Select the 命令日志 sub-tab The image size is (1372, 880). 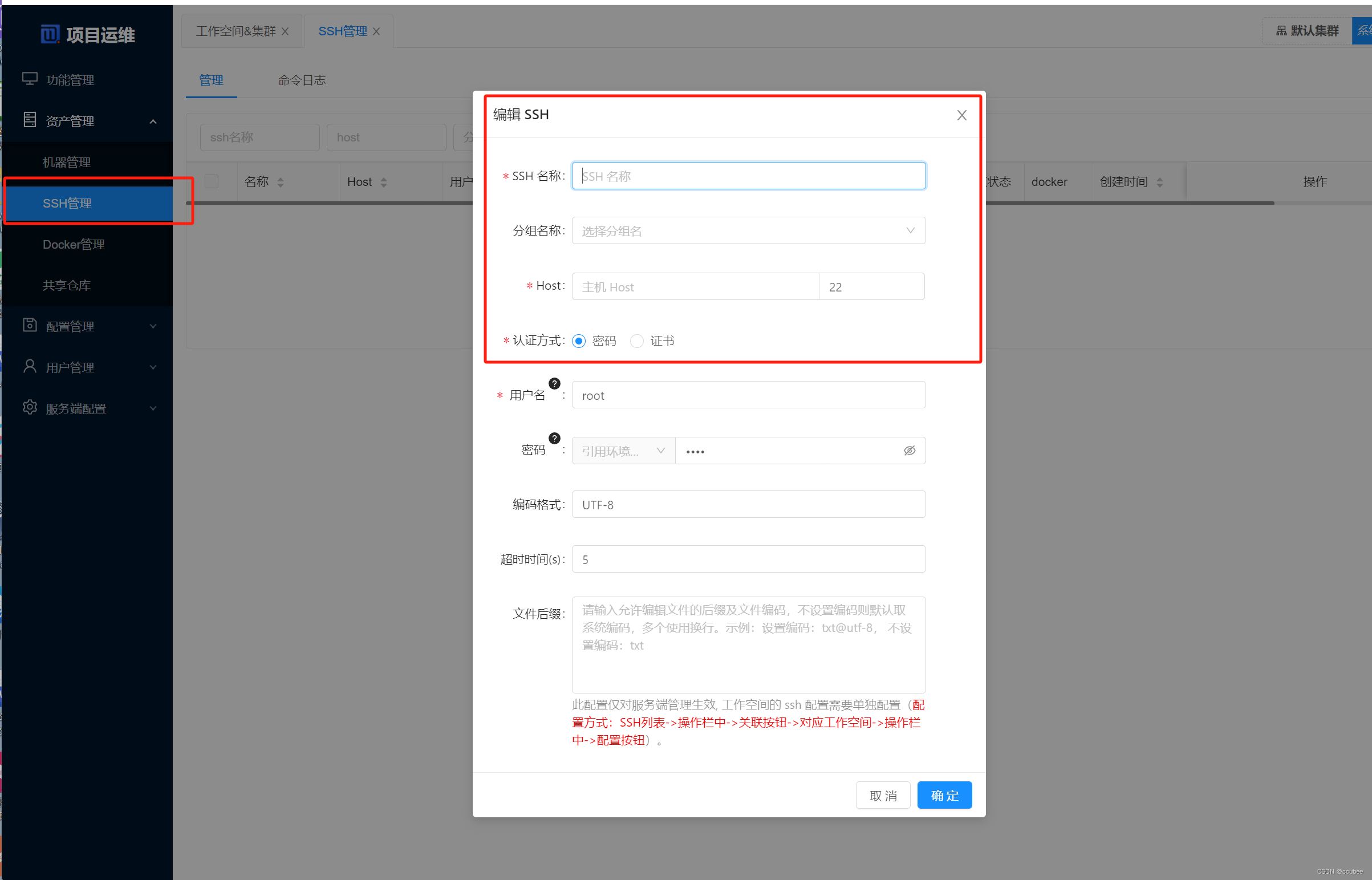pyautogui.click(x=302, y=80)
